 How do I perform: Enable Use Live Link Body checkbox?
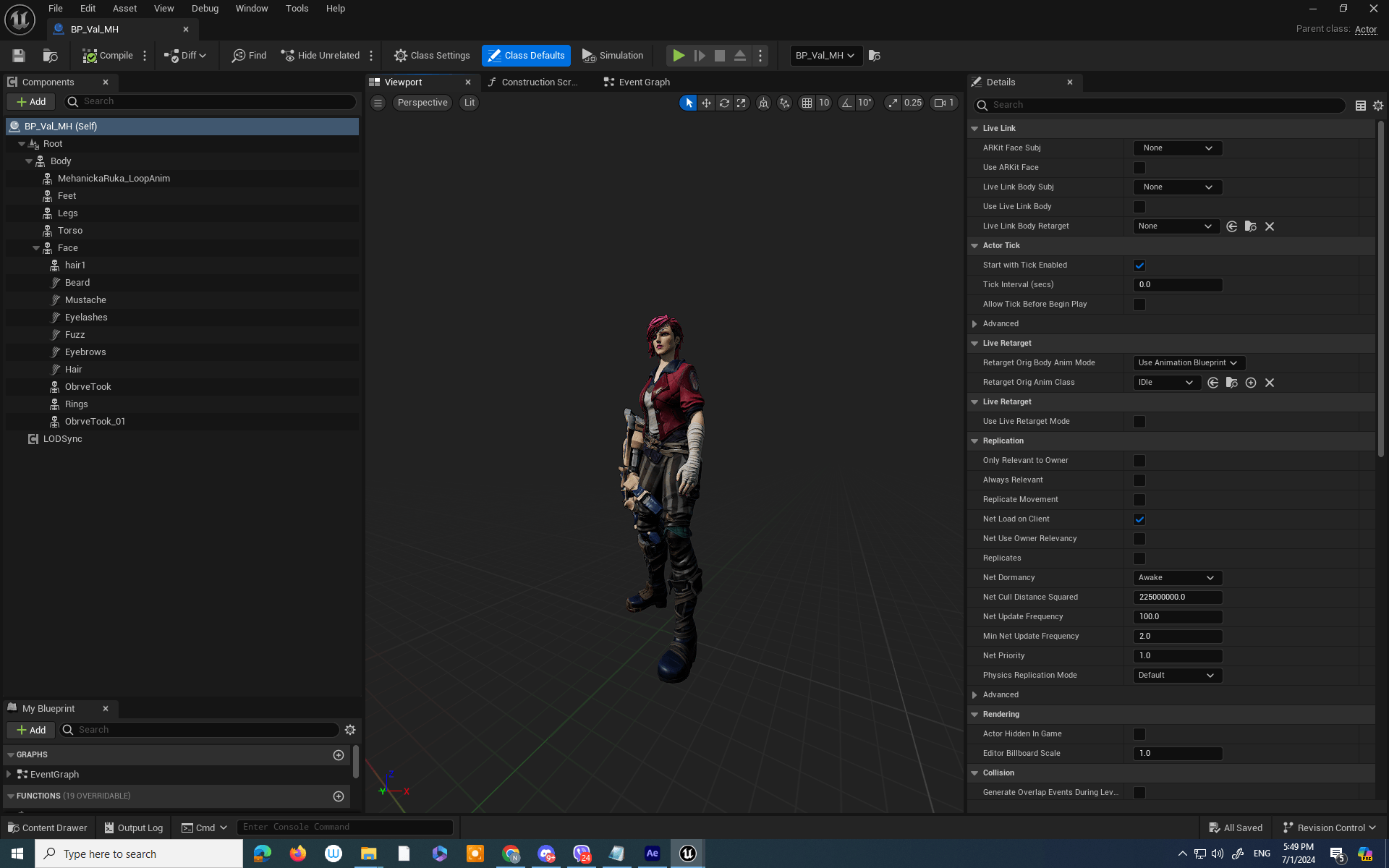point(1139,207)
